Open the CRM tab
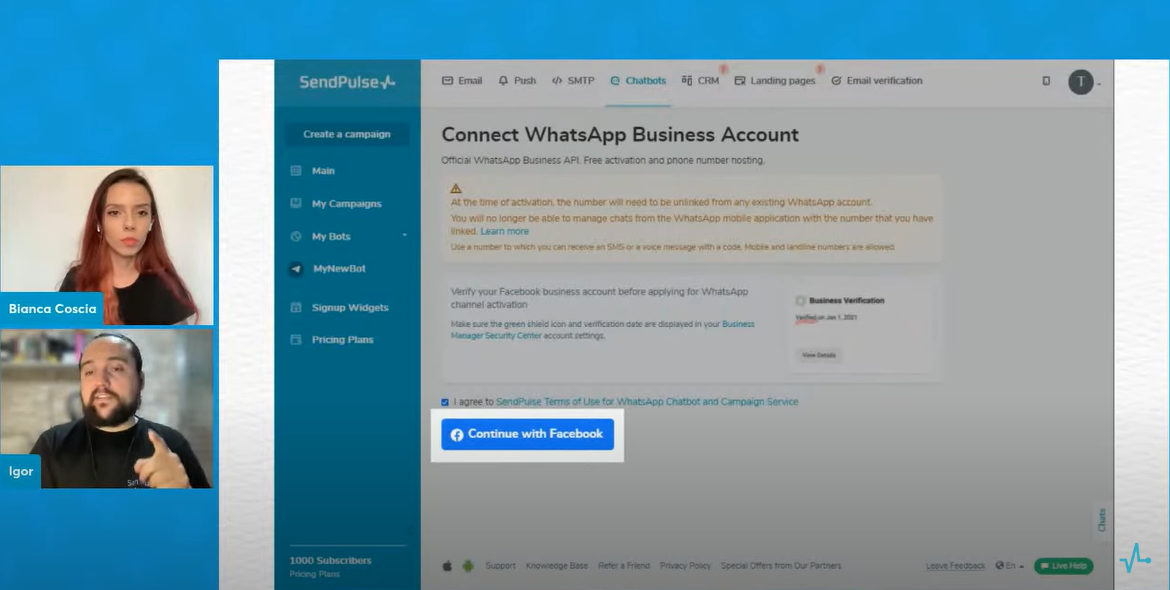 (700, 81)
